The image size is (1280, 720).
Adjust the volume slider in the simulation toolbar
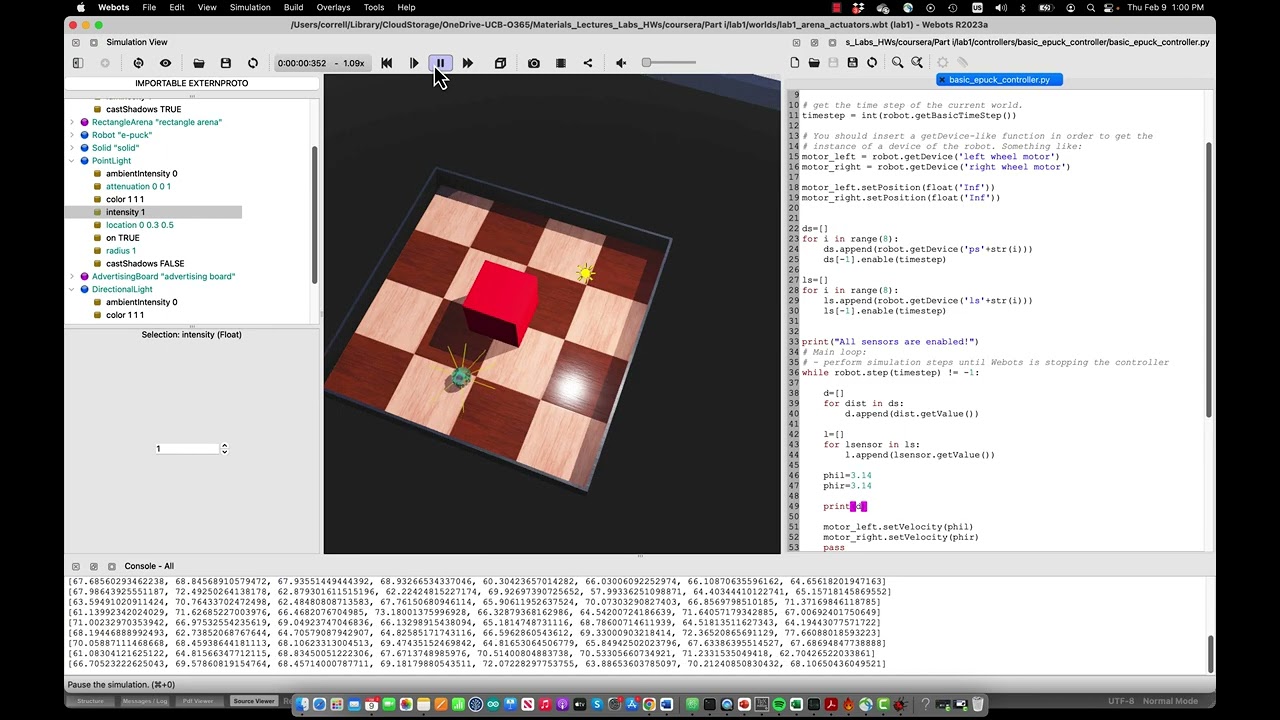pyautogui.click(x=669, y=63)
